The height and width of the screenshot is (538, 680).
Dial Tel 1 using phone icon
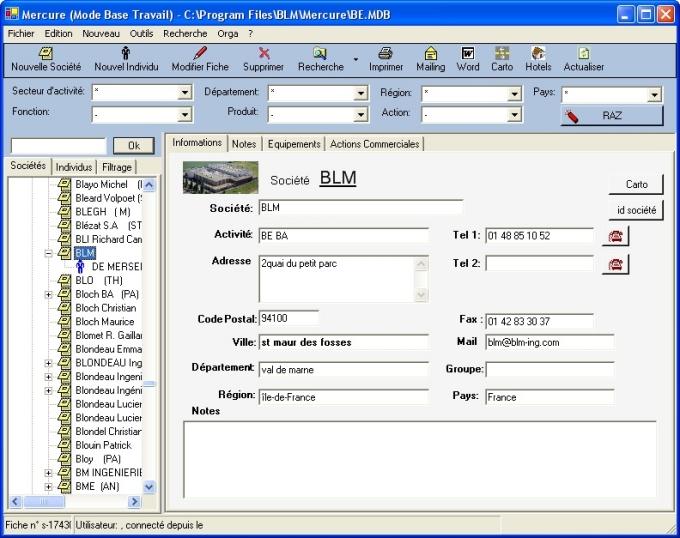[x=616, y=236]
